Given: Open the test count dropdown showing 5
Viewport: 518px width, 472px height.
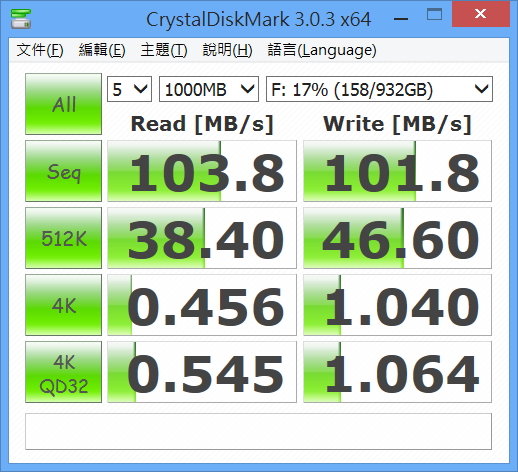Looking at the screenshot, I should (x=129, y=89).
